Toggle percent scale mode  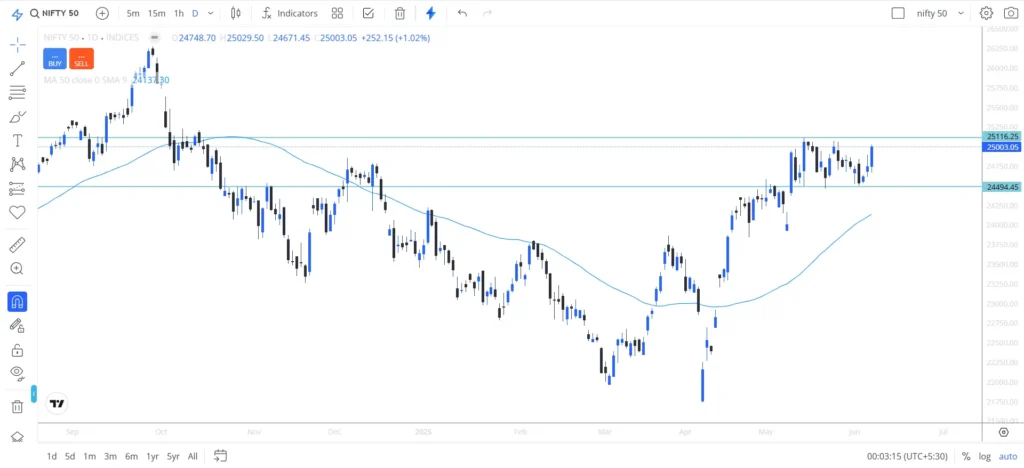[x=966, y=456]
